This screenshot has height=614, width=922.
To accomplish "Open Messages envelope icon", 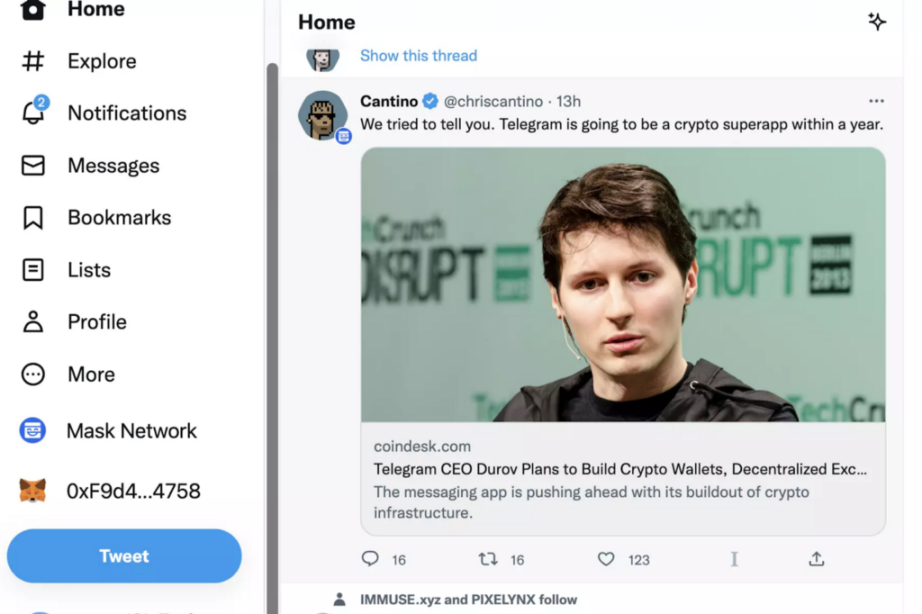I will 33,165.
